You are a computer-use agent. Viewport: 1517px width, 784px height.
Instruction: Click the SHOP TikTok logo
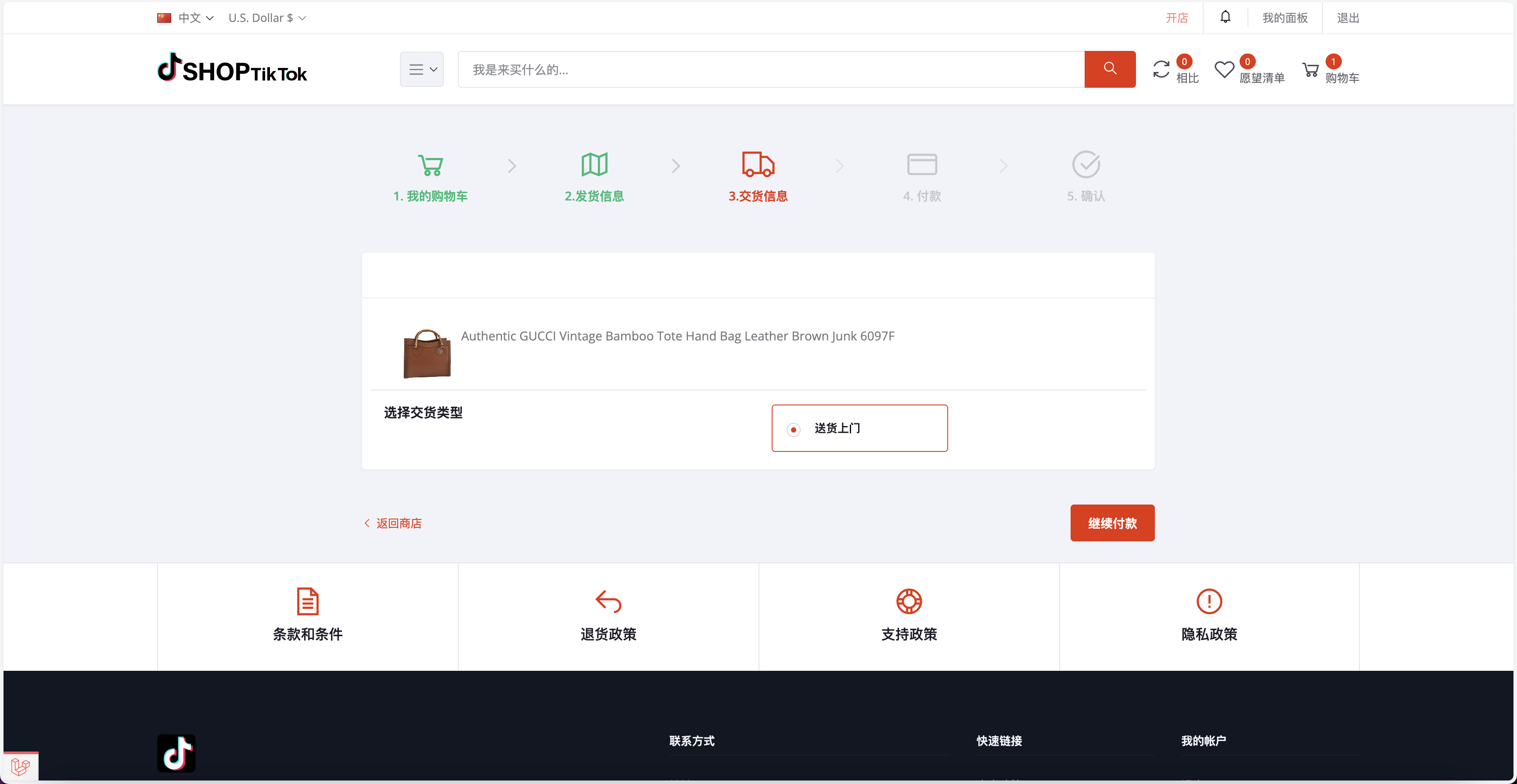232,68
